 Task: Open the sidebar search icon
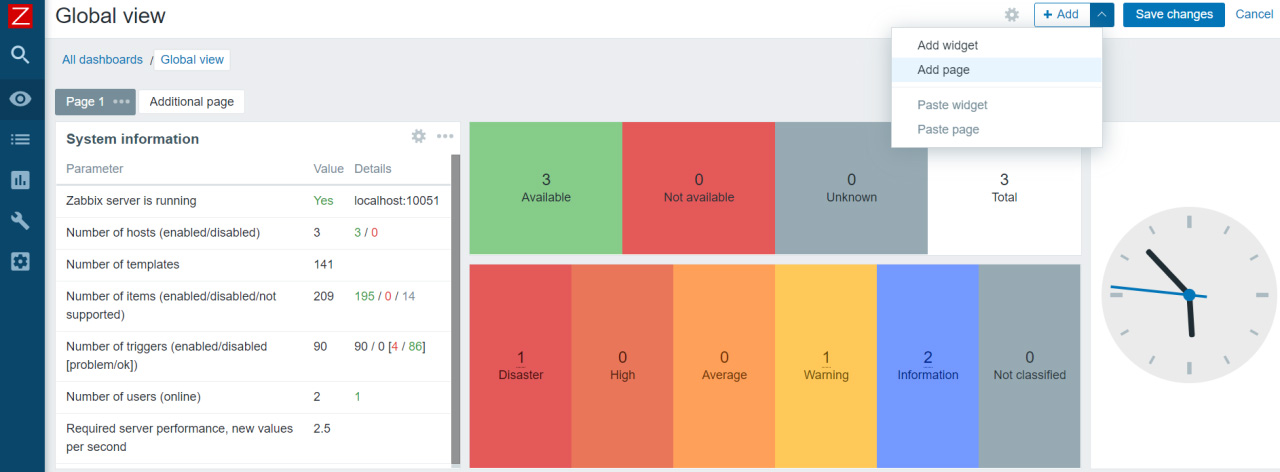[20, 55]
